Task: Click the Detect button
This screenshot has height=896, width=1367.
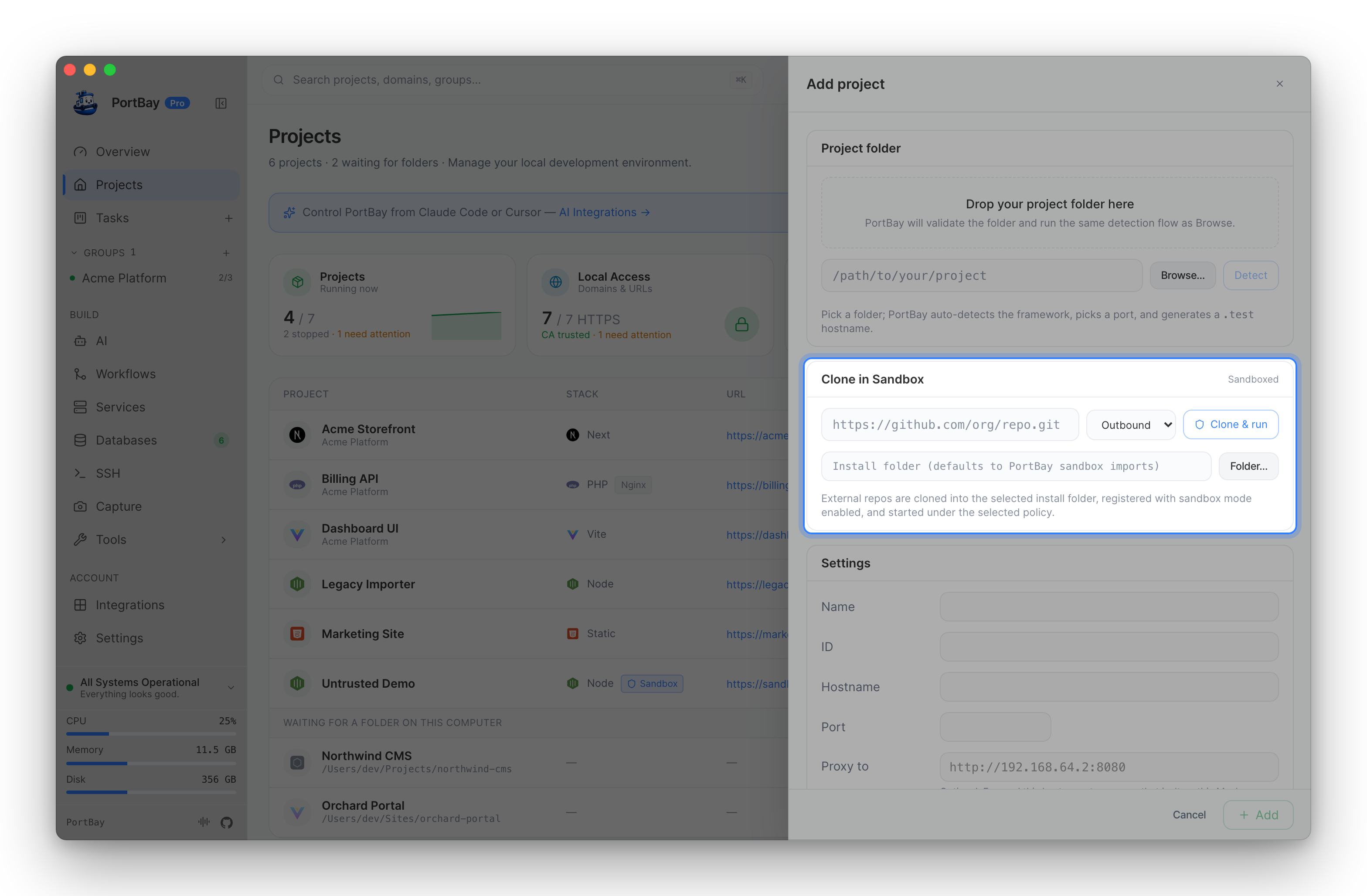Action: point(1251,276)
